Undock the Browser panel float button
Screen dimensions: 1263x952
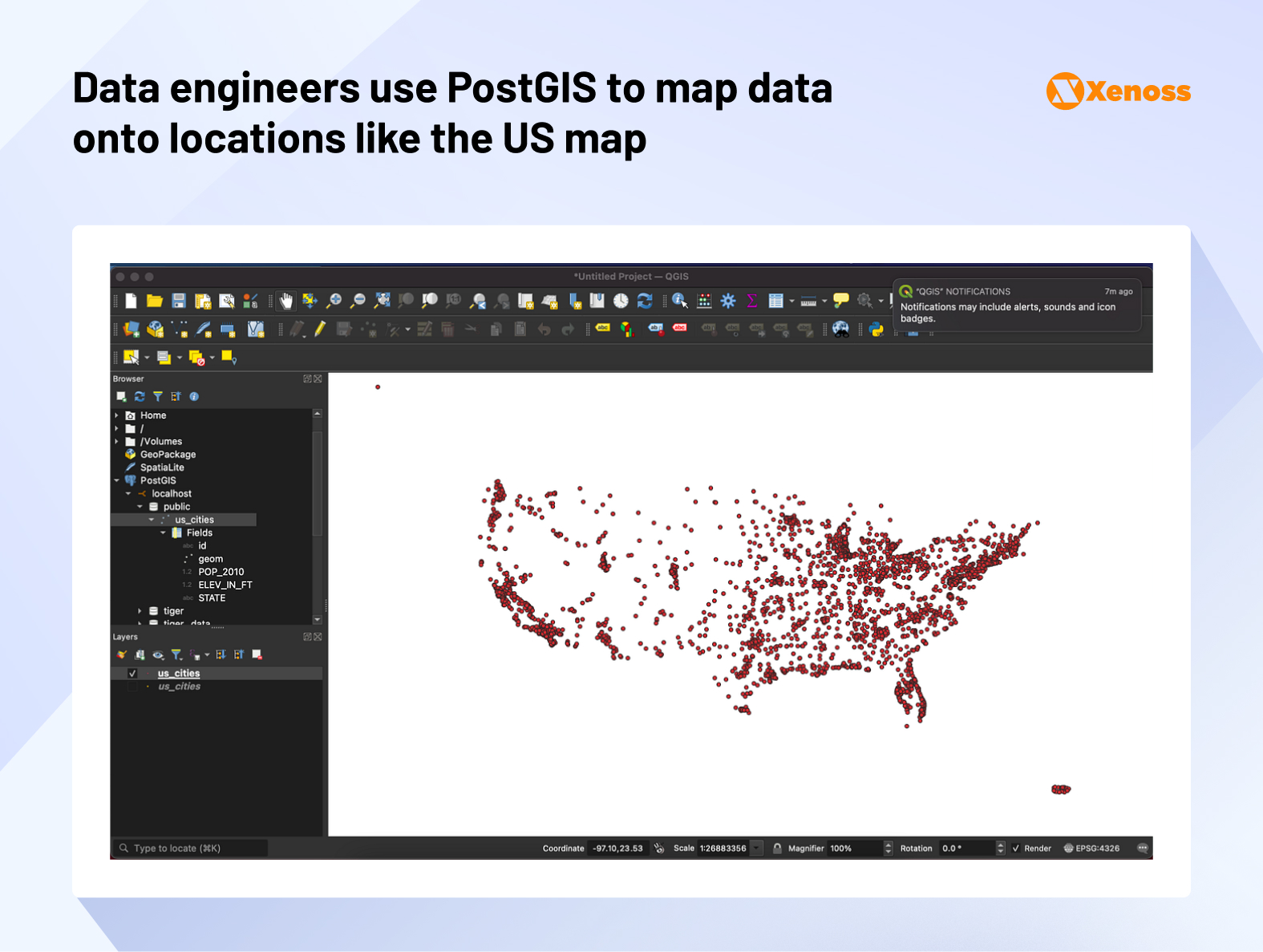pyautogui.click(x=307, y=379)
